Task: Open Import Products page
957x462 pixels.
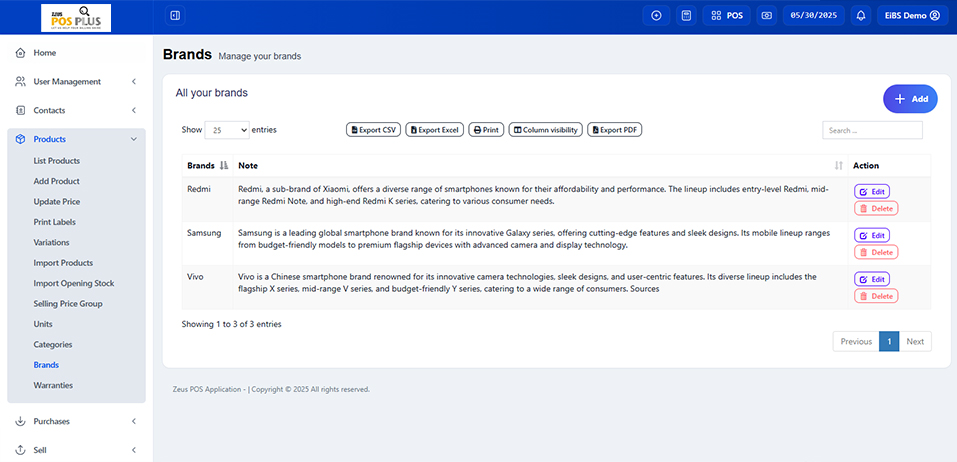Action: point(63,263)
